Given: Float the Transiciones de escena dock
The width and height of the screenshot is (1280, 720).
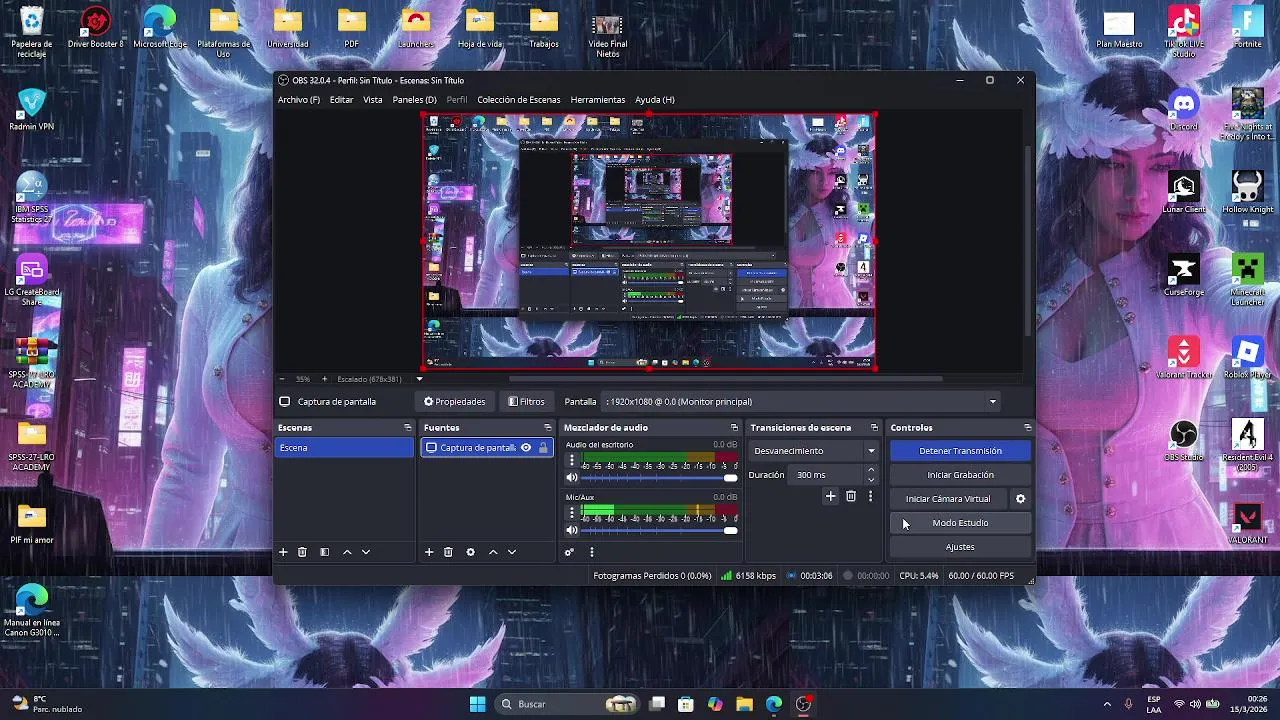Looking at the screenshot, I should pos(874,428).
